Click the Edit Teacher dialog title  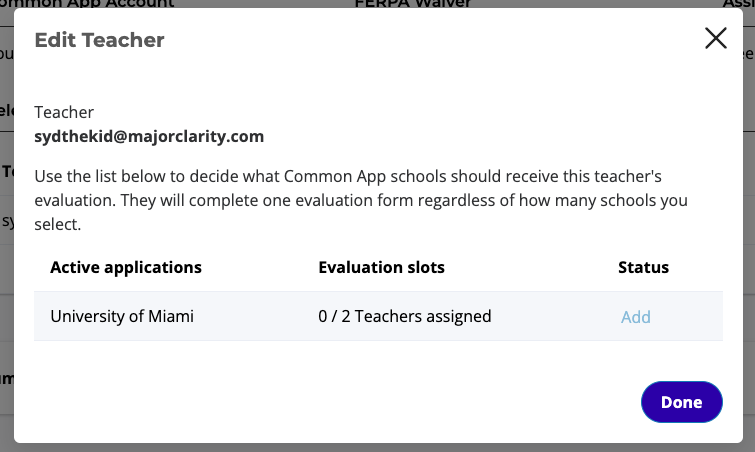[x=99, y=40]
